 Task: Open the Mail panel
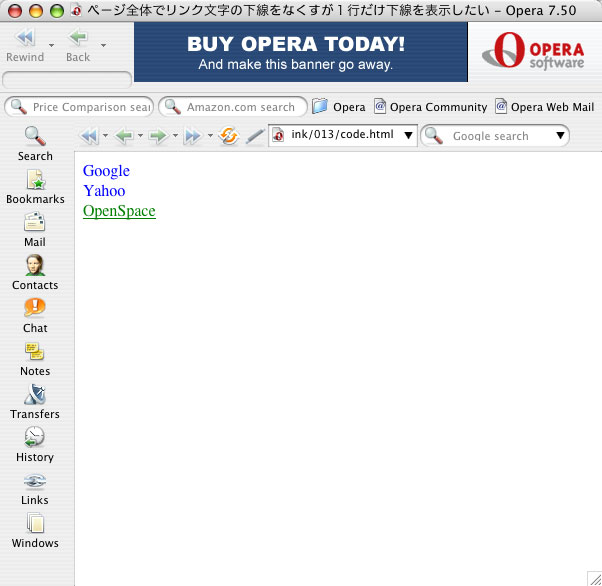coord(35,230)
